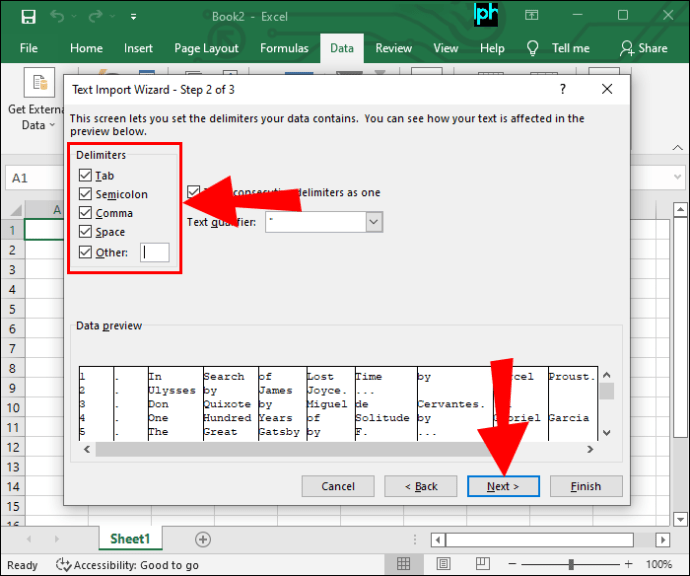
Task: Click data preview scroll up arrow
Action: pyautogui.click(x=607, y=375)
